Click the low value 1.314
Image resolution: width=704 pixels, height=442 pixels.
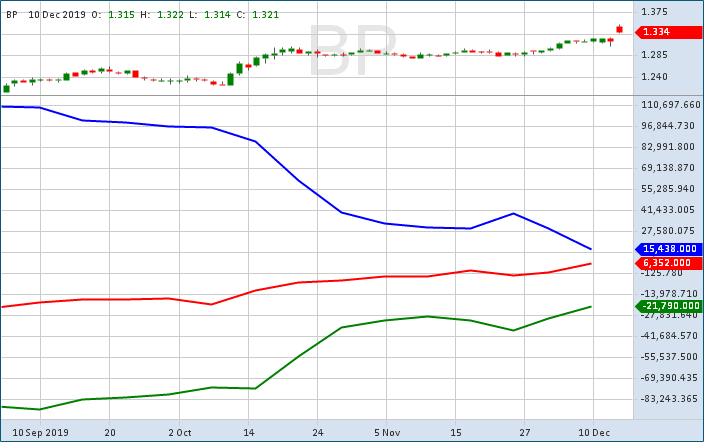[217, 14]
